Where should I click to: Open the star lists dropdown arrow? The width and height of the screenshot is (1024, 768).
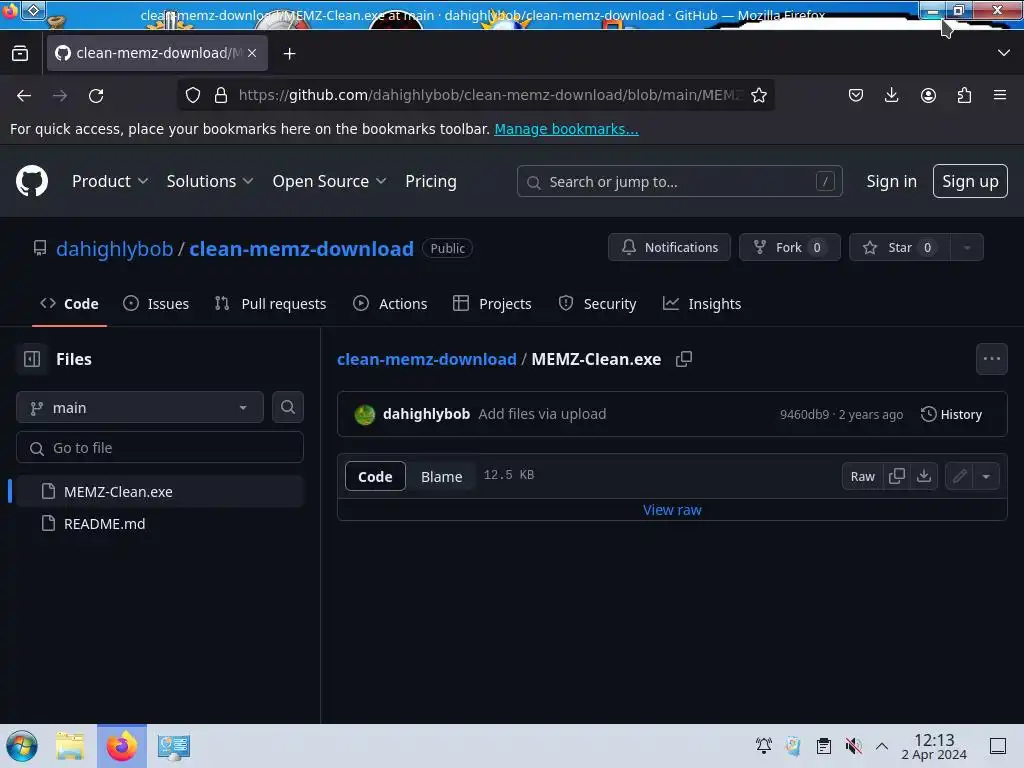[x=967, y=248]
